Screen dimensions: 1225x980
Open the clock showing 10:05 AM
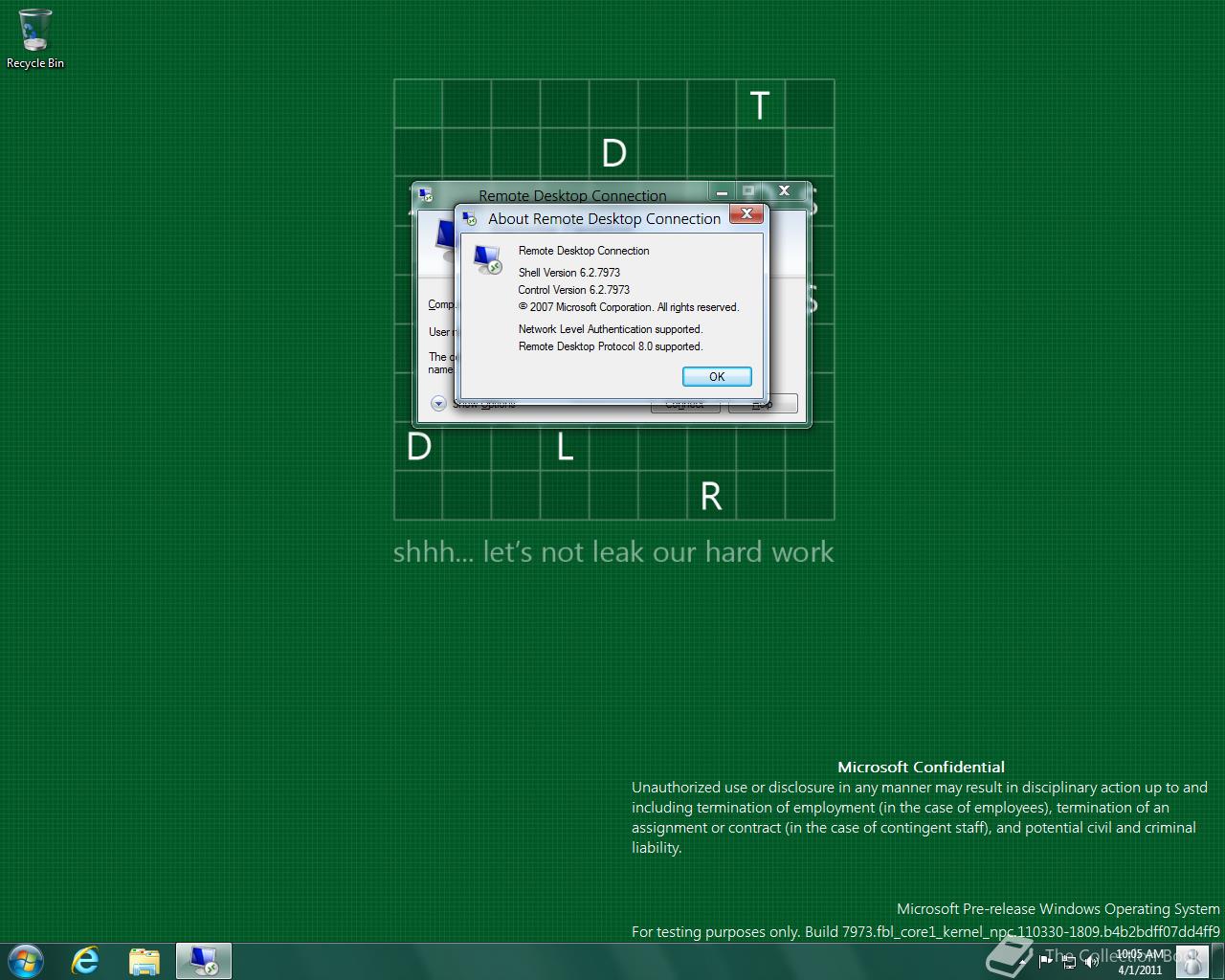click(1139, 962)
